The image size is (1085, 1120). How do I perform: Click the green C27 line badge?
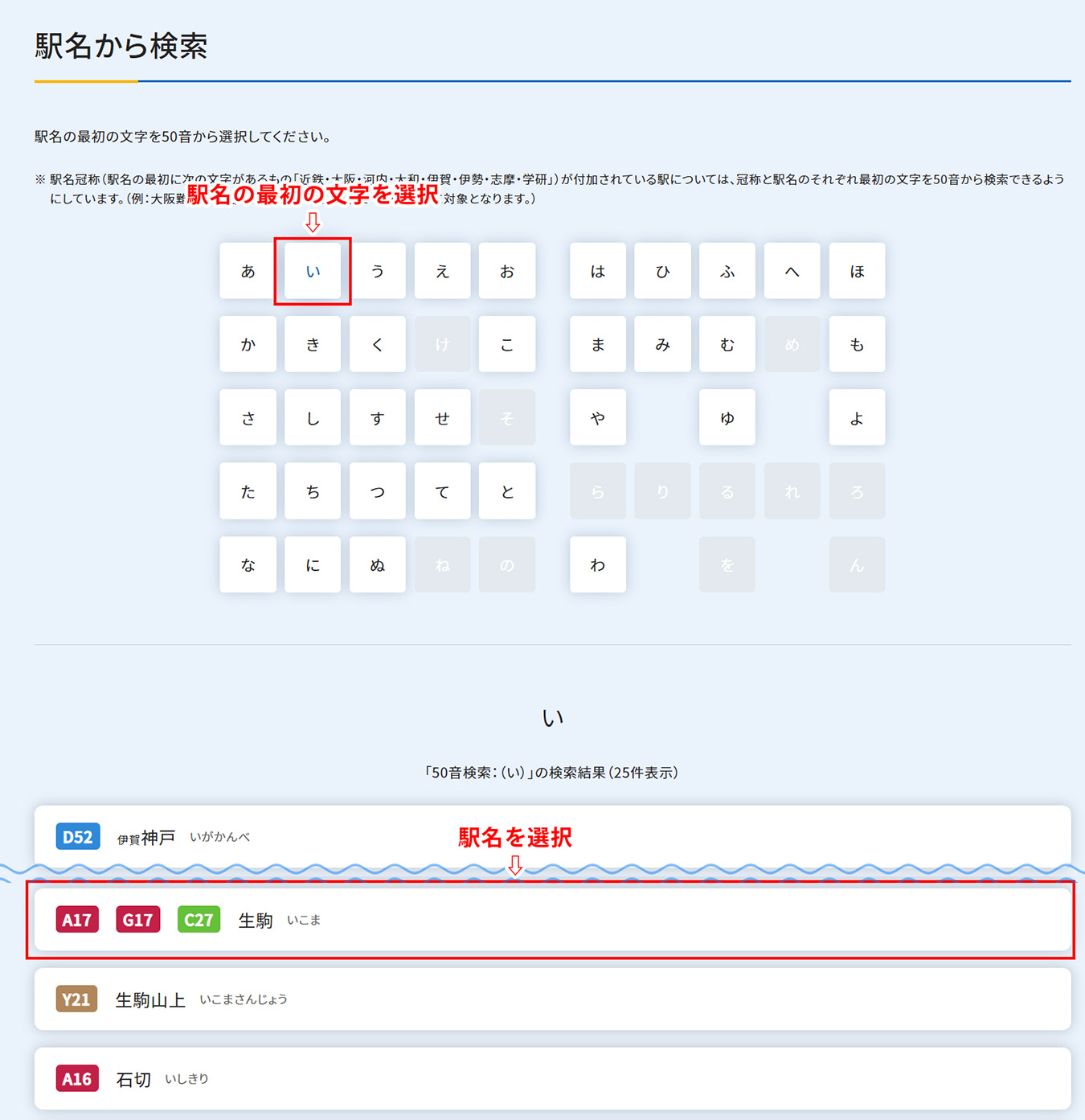199,920
